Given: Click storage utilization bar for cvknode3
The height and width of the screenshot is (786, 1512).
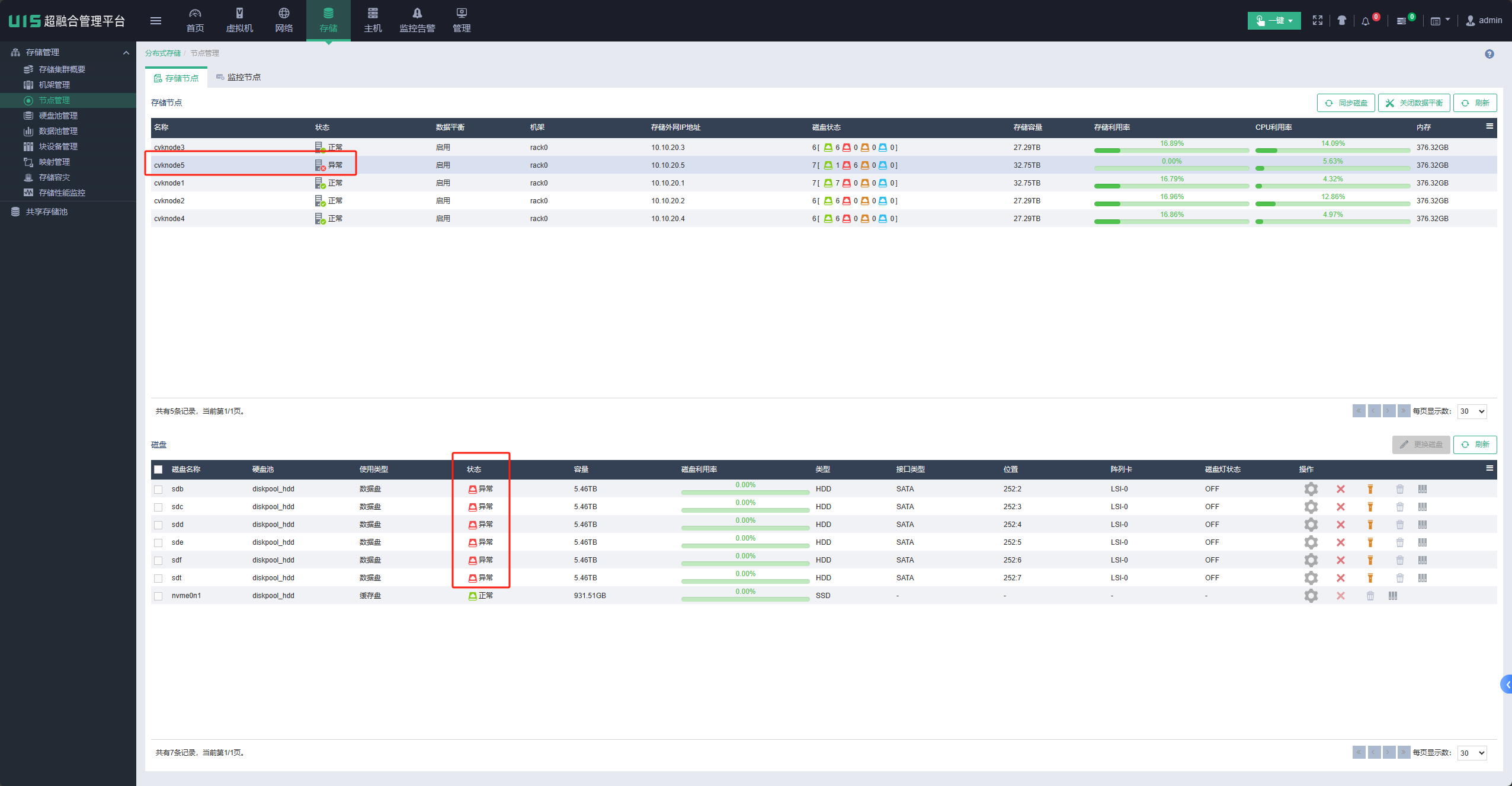Looking at the screenshot, I should pos(1171,151).
